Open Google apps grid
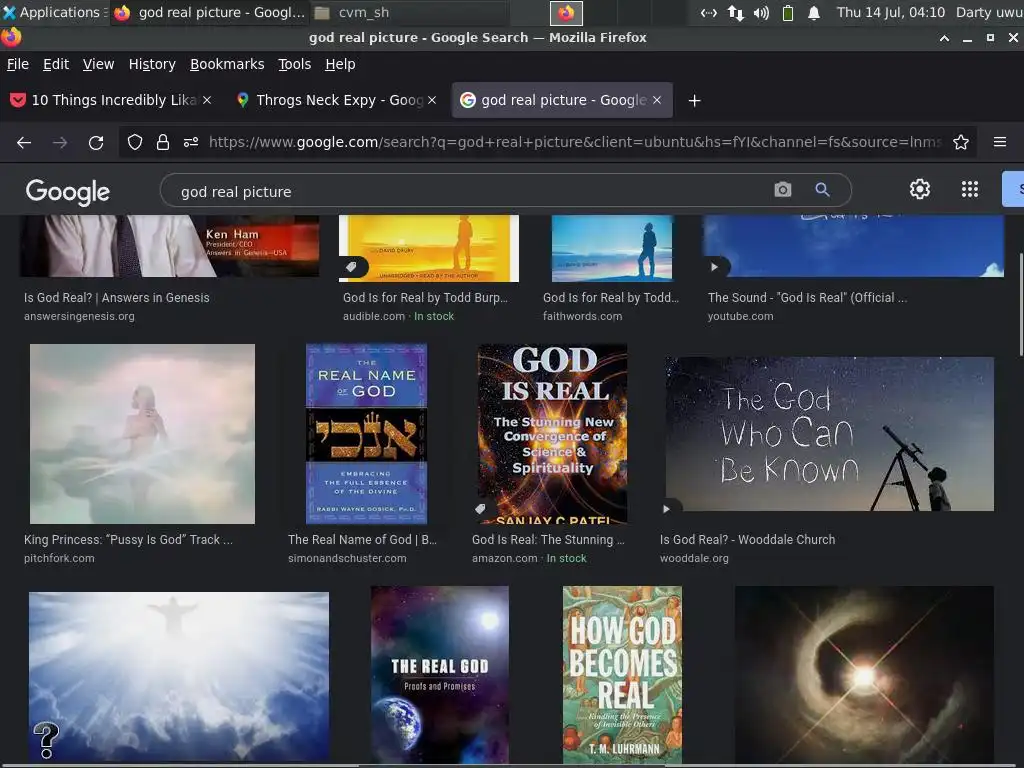Viewport: 1024px width, 768px height. [x=970, y=189]
